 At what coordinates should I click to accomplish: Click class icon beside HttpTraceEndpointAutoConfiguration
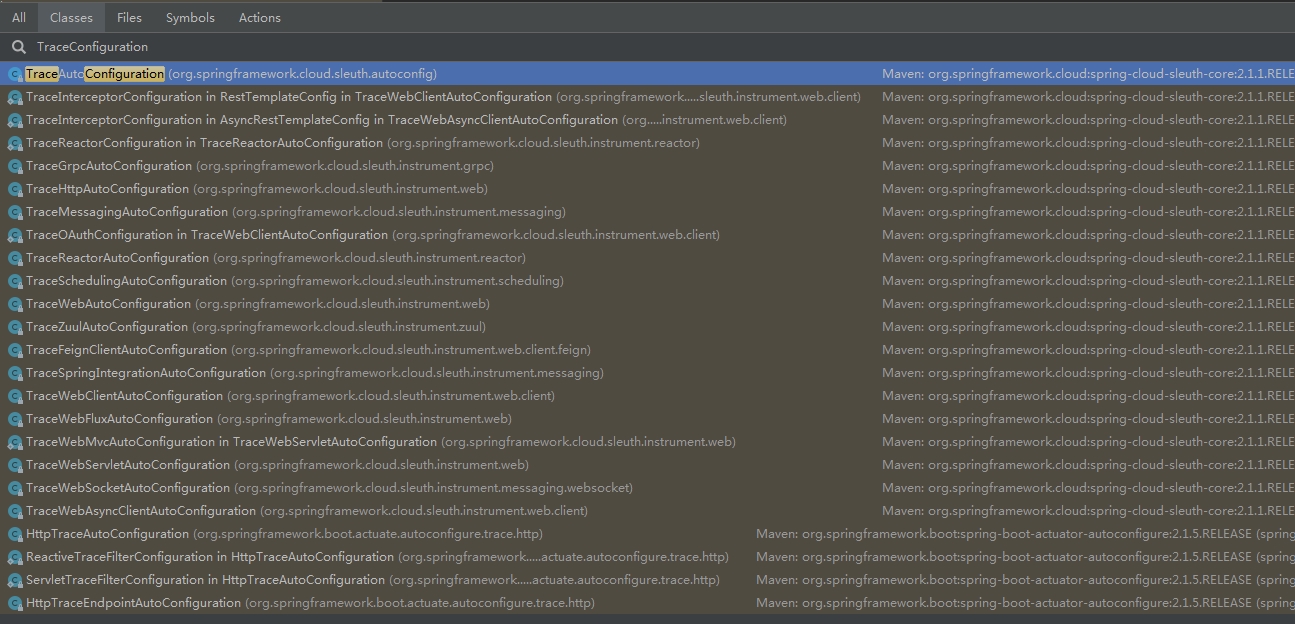pyautogui.click(x=15, y=603)
